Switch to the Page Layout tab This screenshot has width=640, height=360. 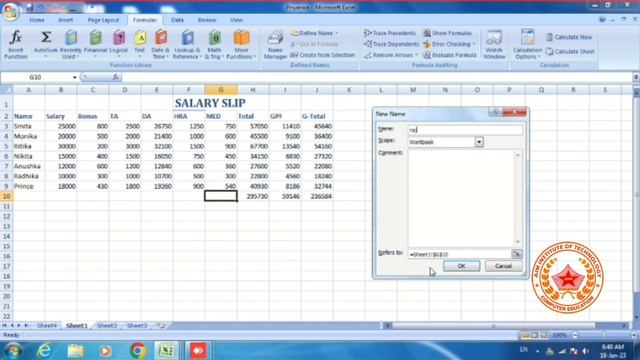(x=103, y=20)
